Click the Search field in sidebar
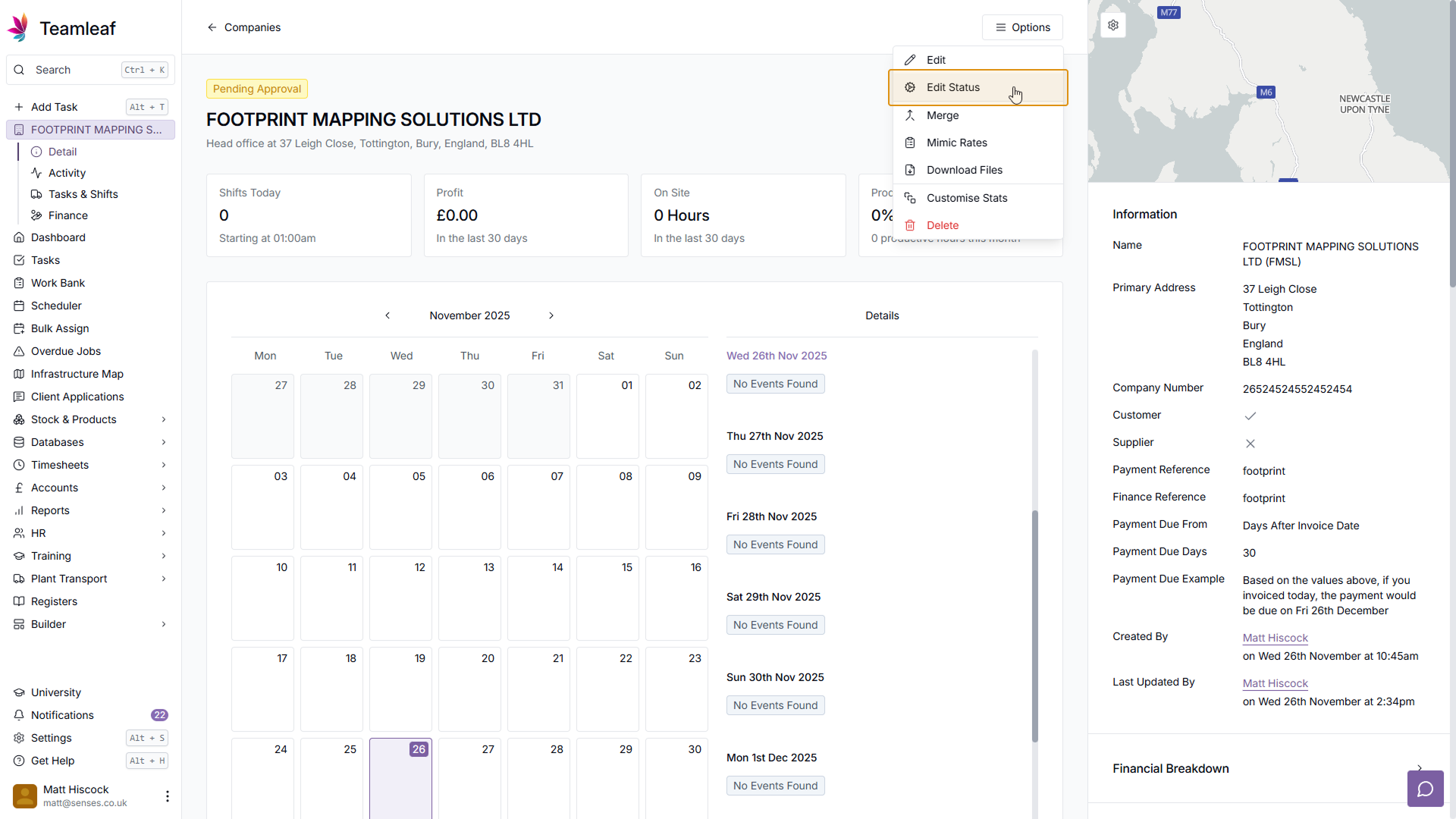Image resolution: width=1456 pixels, height=819 pixels. tap(76, 70)
